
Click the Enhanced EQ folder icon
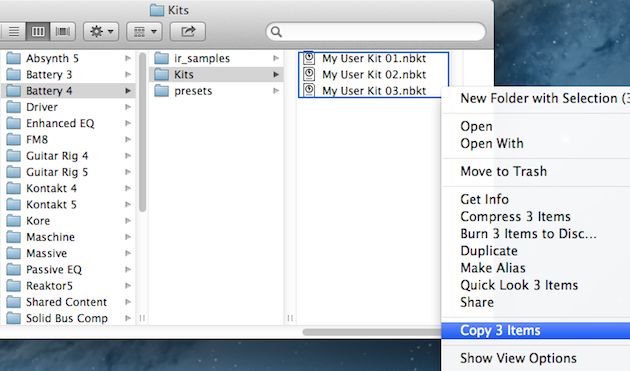(14, 123)
